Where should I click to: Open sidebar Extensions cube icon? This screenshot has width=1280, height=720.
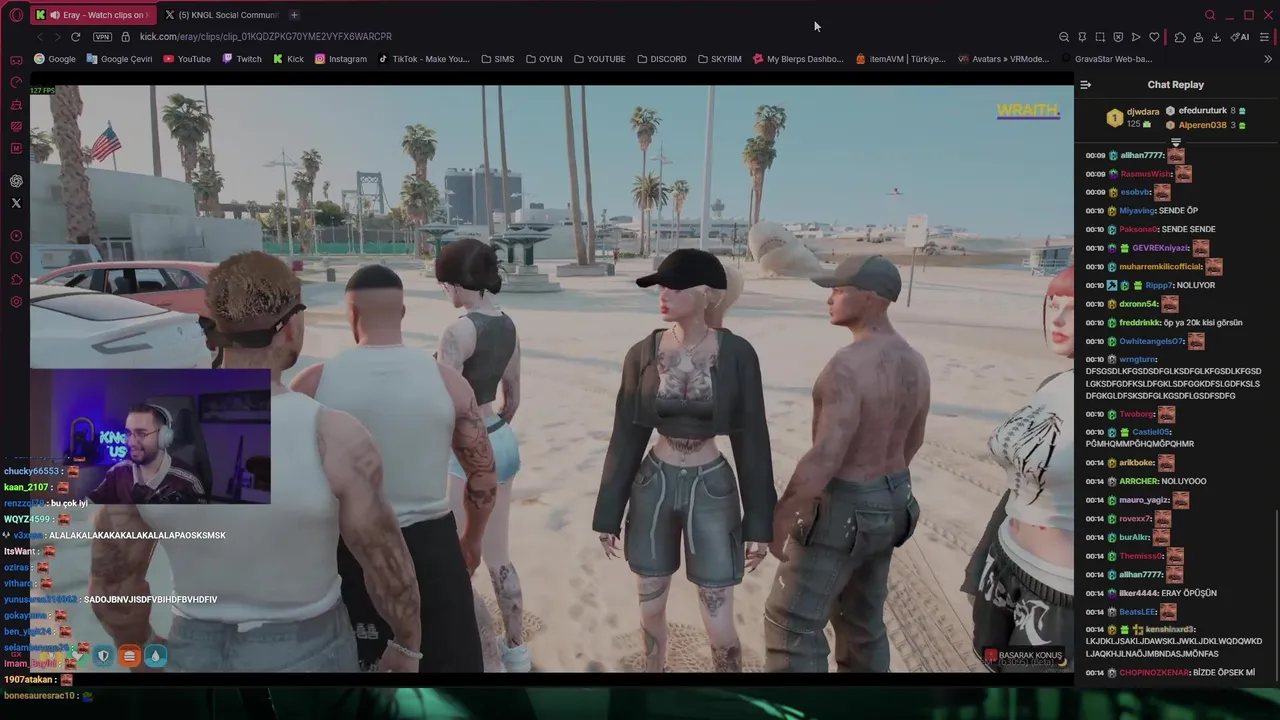16,280
